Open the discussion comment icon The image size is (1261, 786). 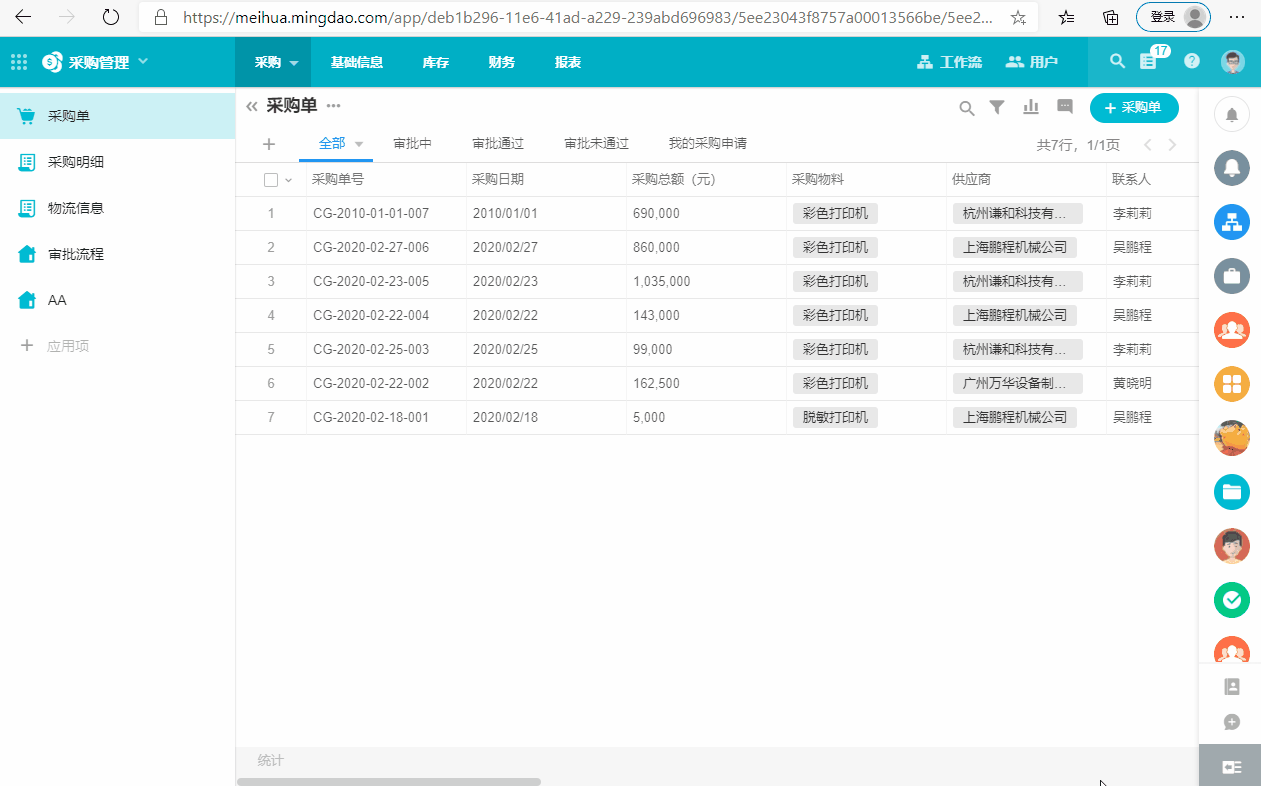coord(1064,107)
